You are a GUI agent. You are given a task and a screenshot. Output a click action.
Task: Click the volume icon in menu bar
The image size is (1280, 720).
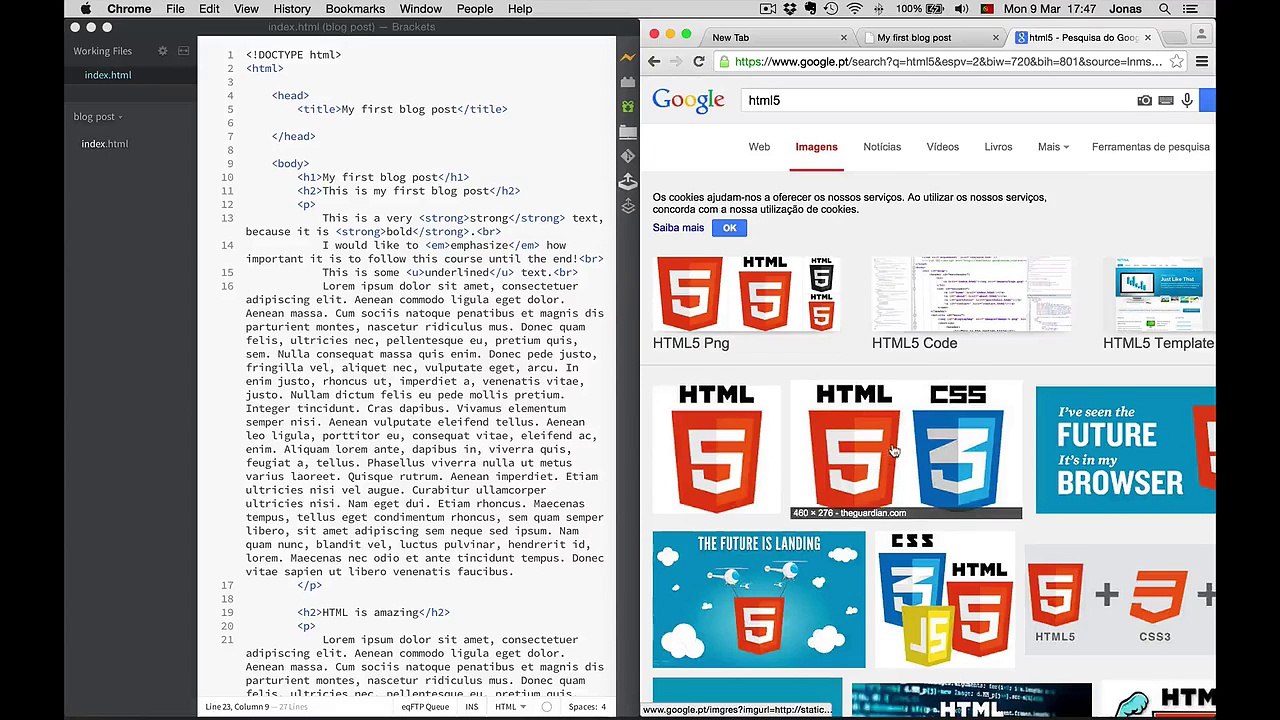click(x=961, y=9)
